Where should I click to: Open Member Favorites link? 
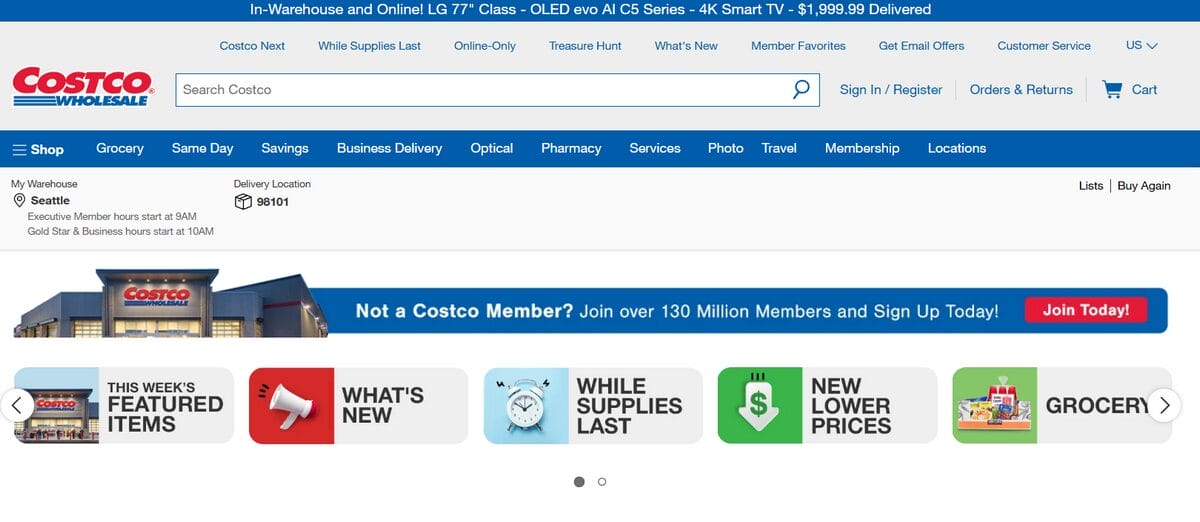click(x=798, y=46)
